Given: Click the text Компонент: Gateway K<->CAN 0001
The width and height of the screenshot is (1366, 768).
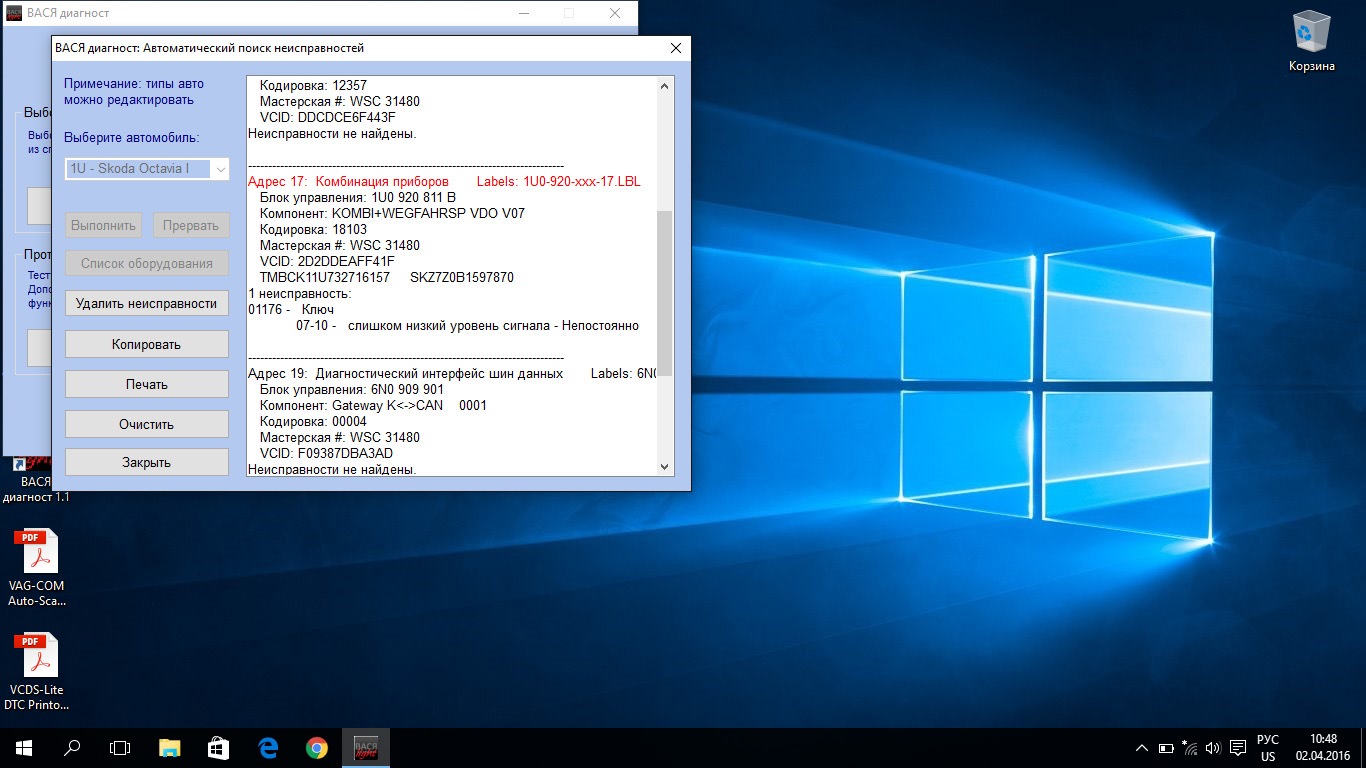Looking at the screenshot, I should [373, 405].
